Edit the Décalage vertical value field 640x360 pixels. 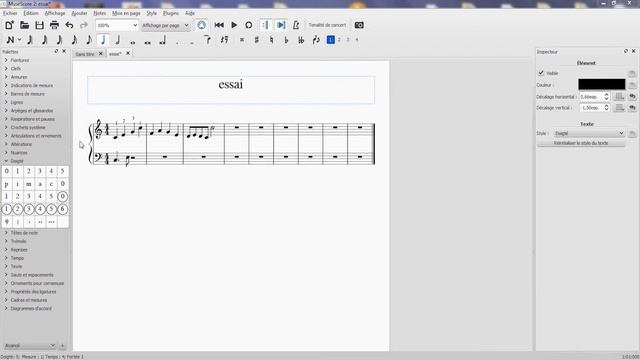pos(594,108)
